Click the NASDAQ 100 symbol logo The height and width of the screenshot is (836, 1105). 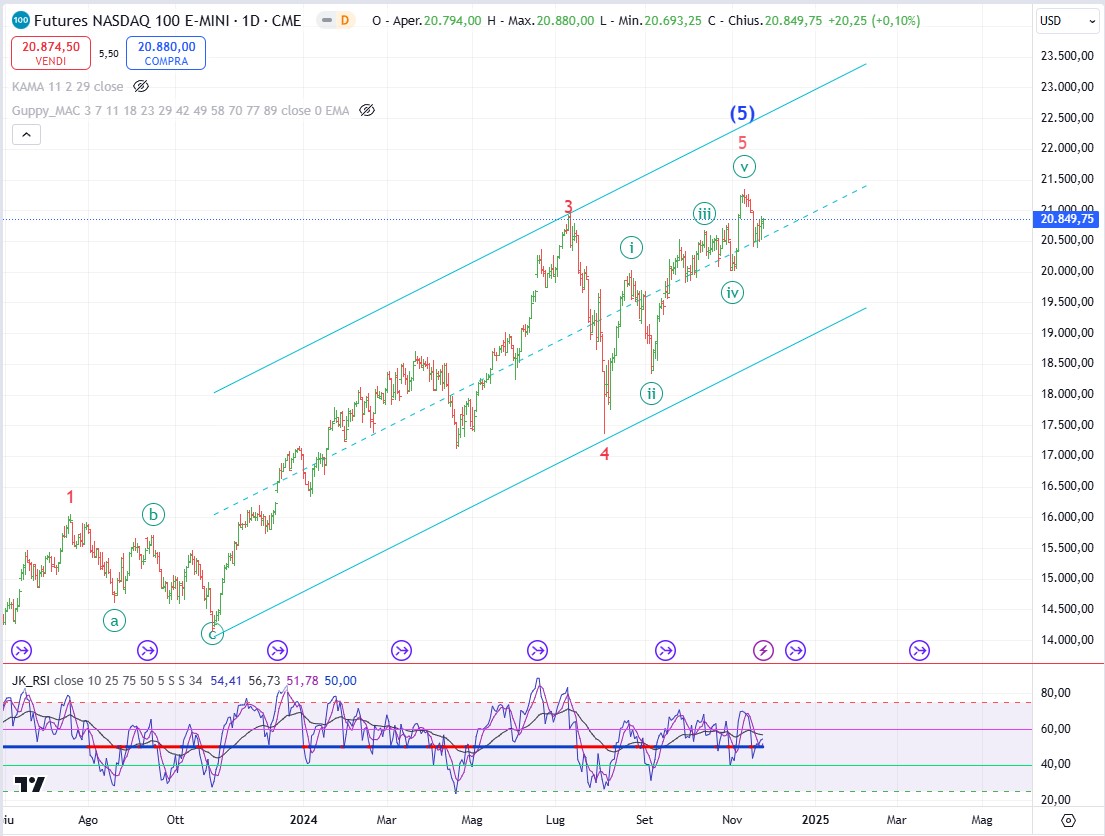(x=21, y=20)
